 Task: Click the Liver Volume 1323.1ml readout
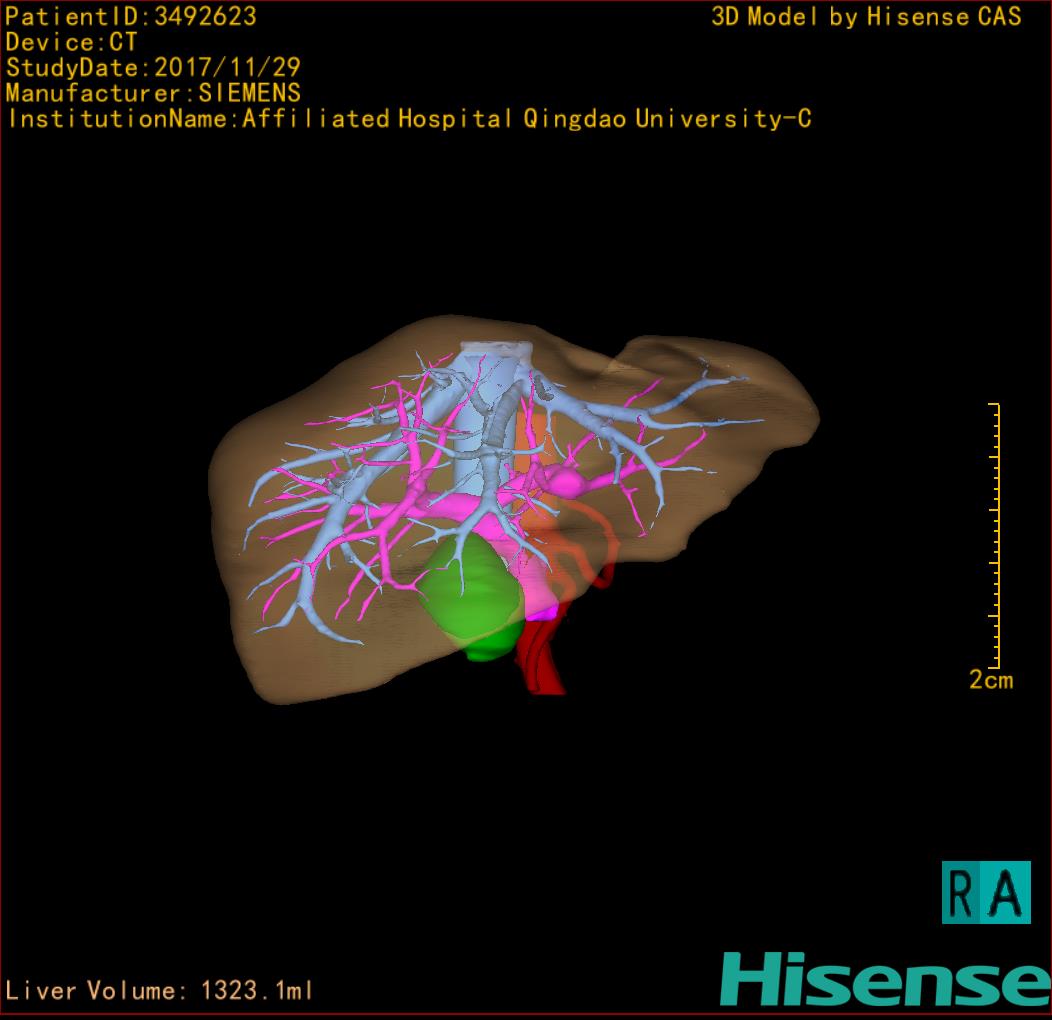pyautogui.click(x=160, y=991)
